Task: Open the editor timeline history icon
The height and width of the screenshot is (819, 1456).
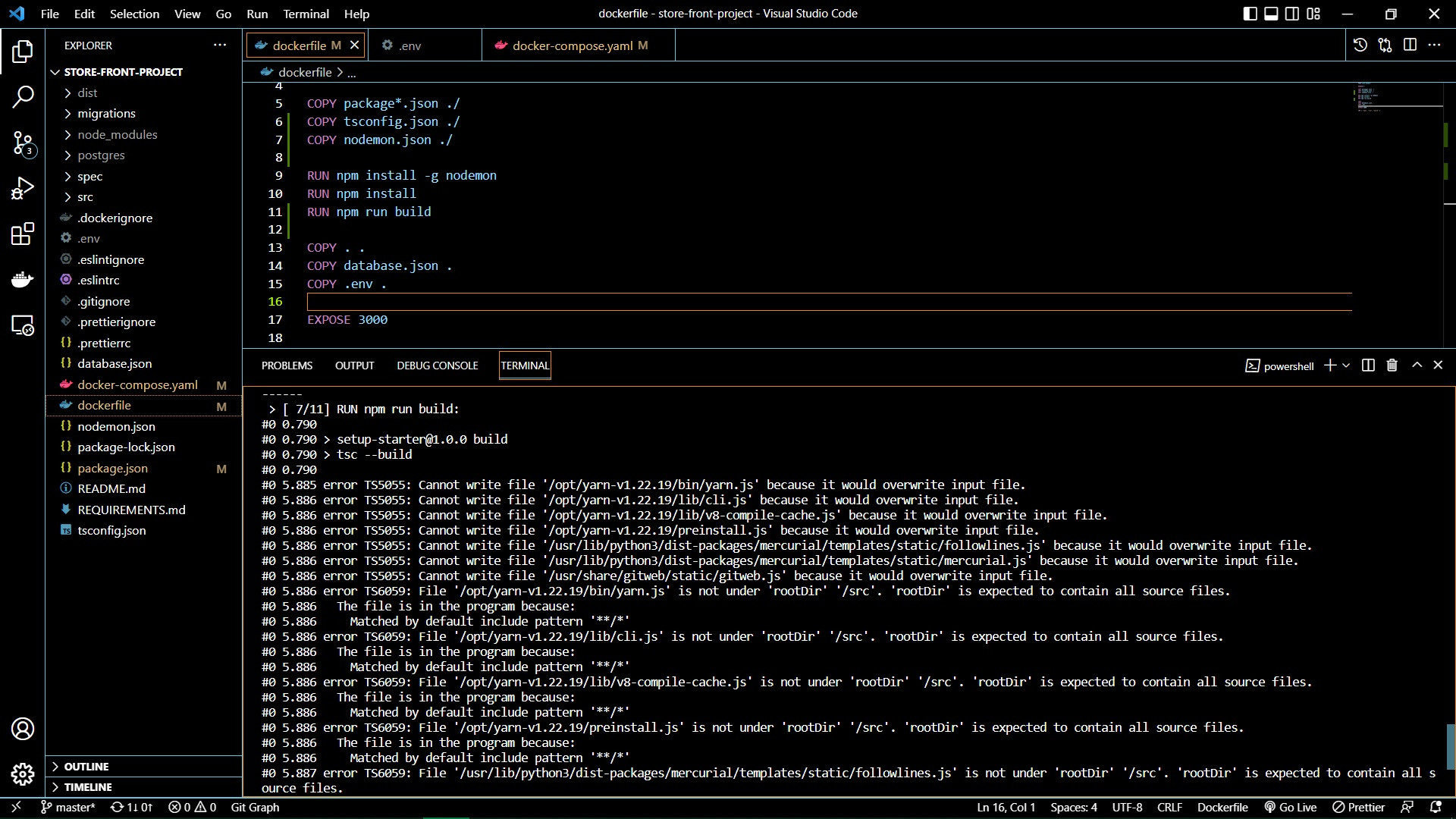Action: (x=1360, y=45)
